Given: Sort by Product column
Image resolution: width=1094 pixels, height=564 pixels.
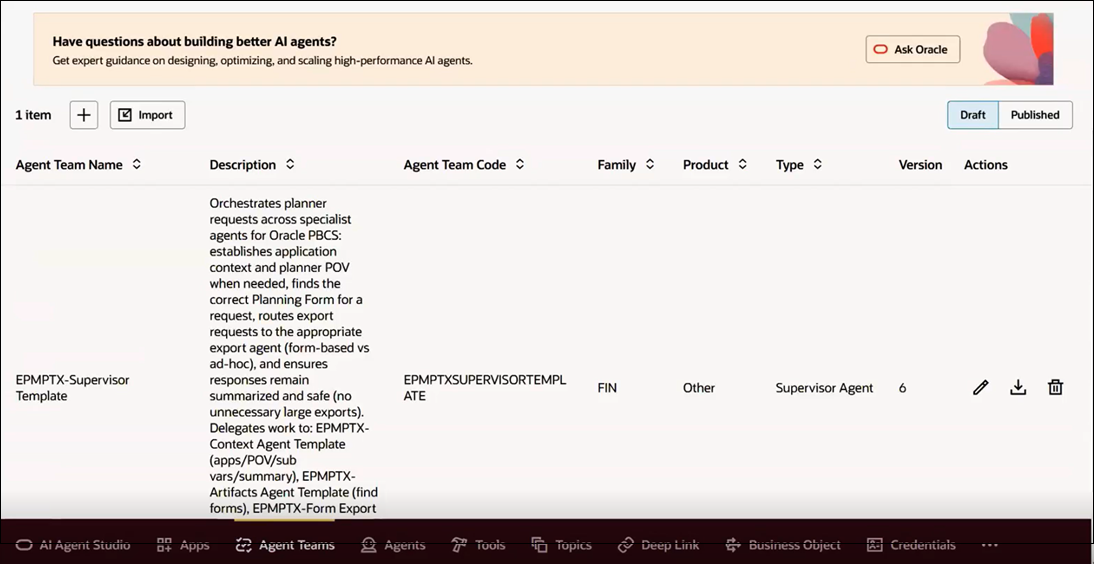Looking at the screenshot, I should pyautogui.click(x=742, y=165).
